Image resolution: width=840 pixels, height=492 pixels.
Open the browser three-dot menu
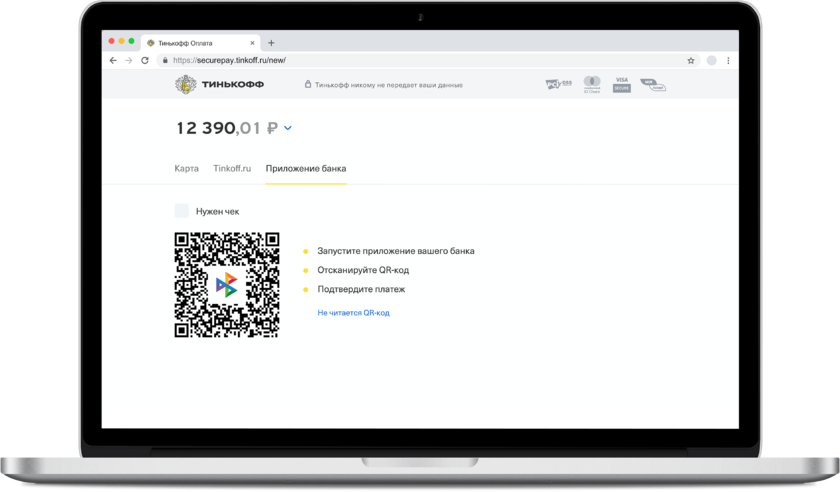point(729,60)
